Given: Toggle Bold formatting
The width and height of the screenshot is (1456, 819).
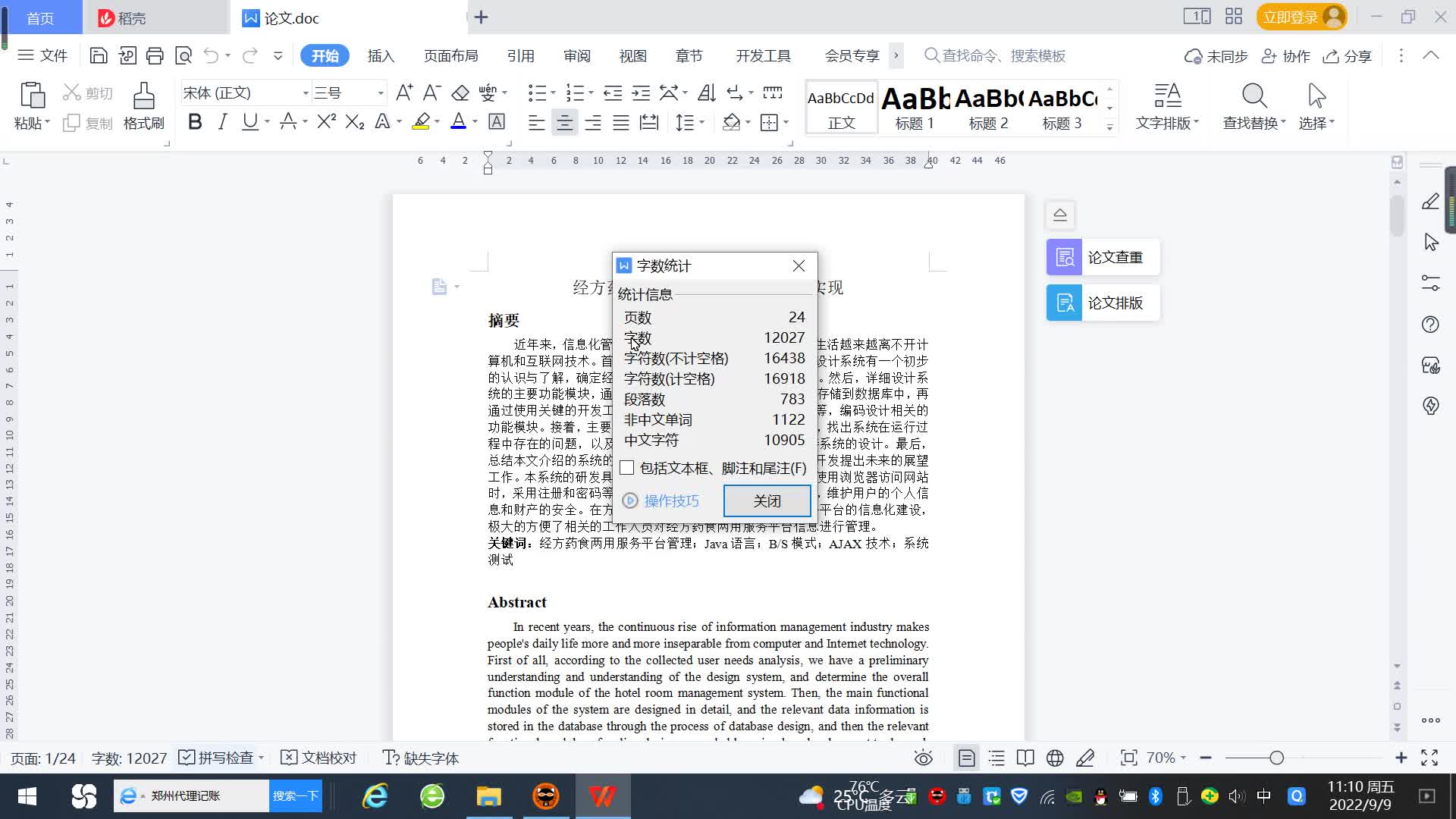Looking at the screenshot, I should coord(195,121).
